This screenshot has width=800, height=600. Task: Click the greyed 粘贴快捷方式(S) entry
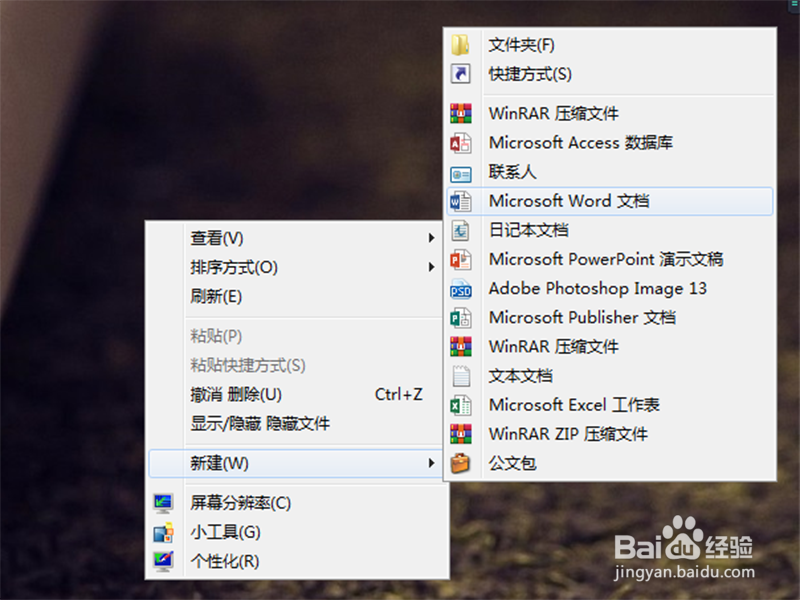pyautogui.click(x=295, y=365)
